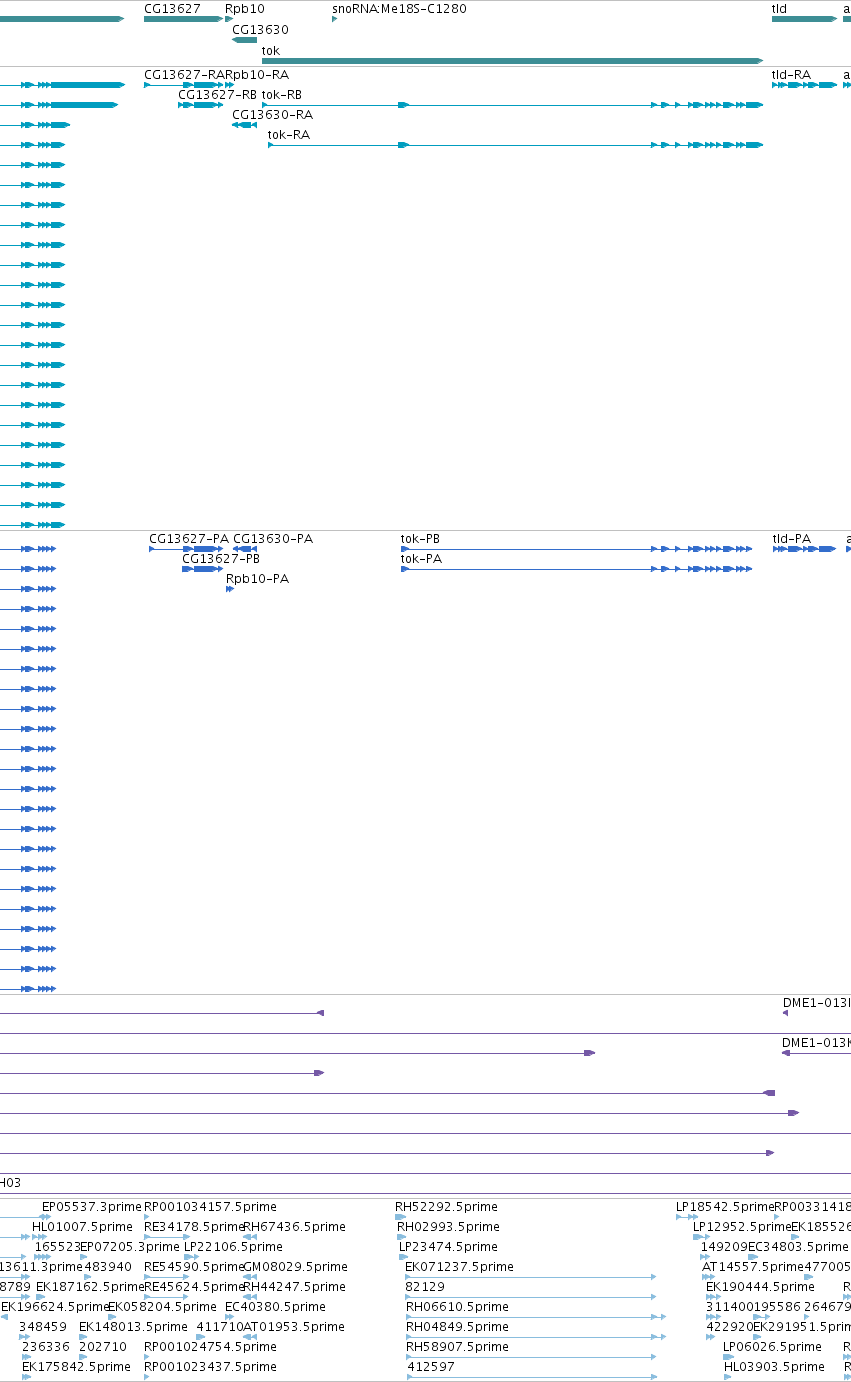Click EST RP001034157.5prime

click(210, 1207)
